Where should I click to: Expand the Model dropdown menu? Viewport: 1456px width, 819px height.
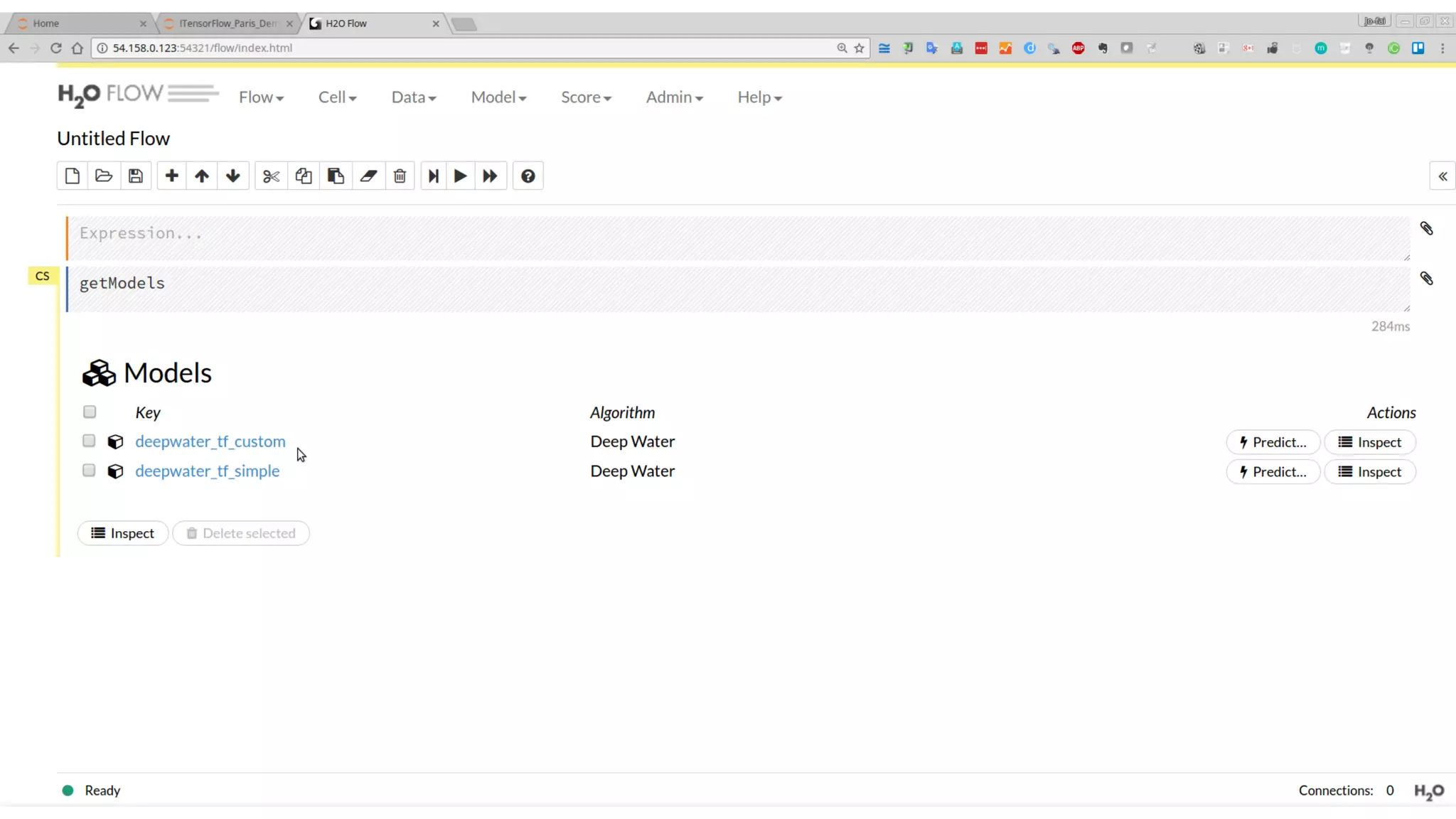[x=498, y=97]
